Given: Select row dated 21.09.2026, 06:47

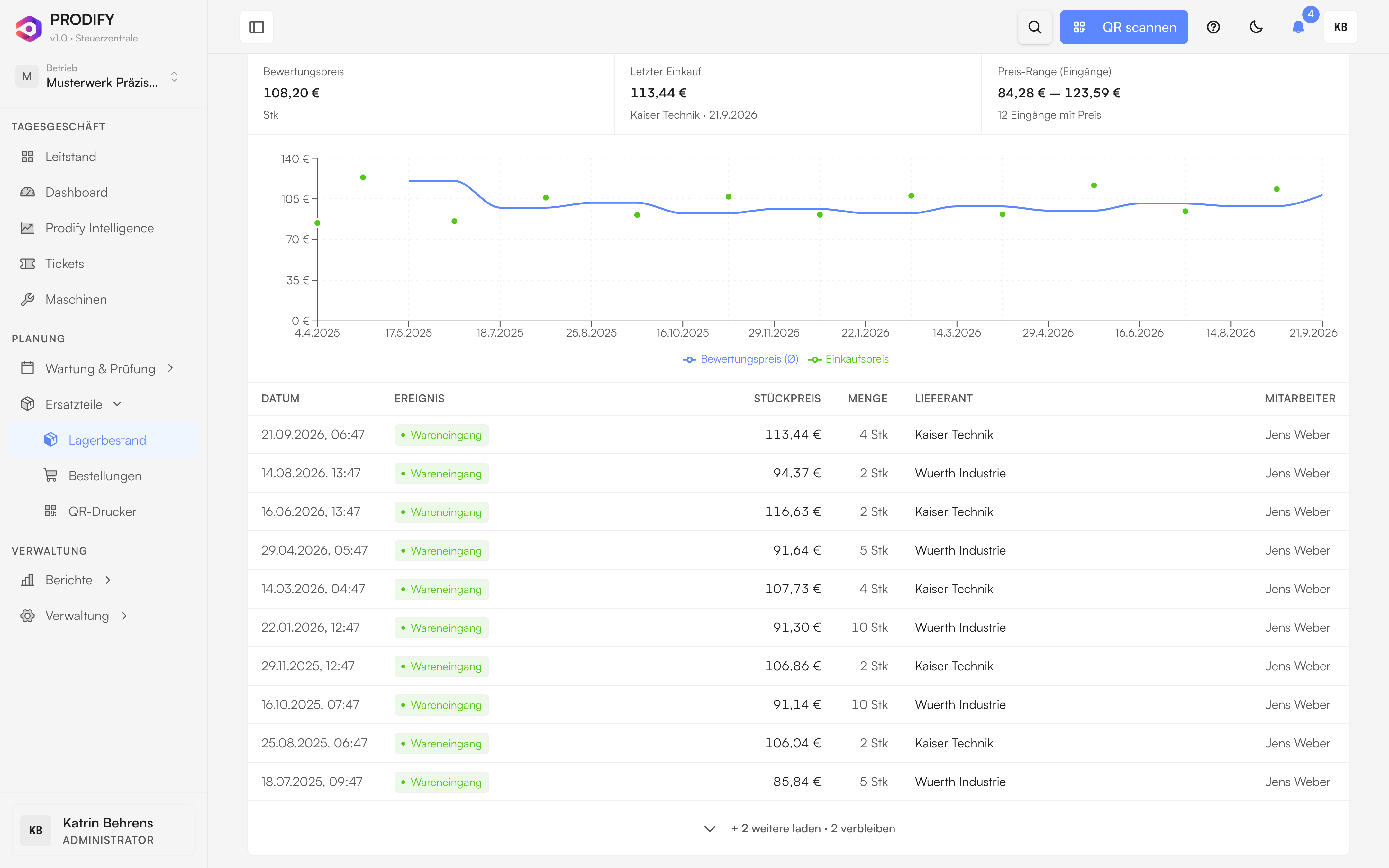Looking at the screenshot, I should [798, 435].
